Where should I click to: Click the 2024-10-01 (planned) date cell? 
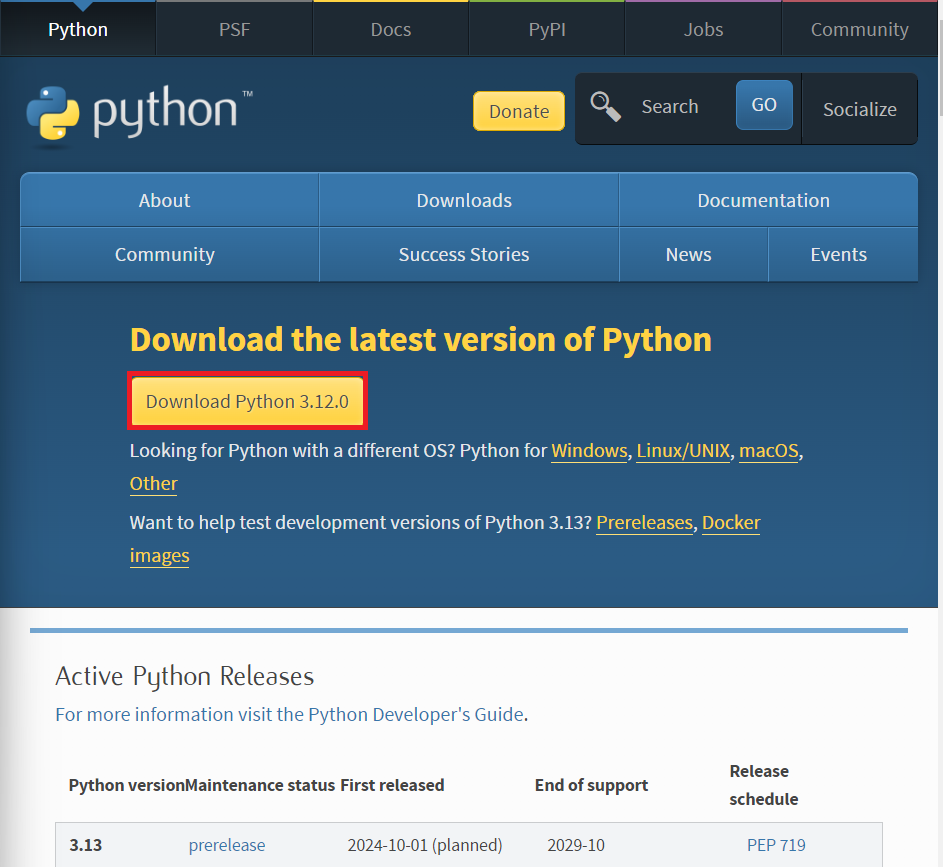425,845
